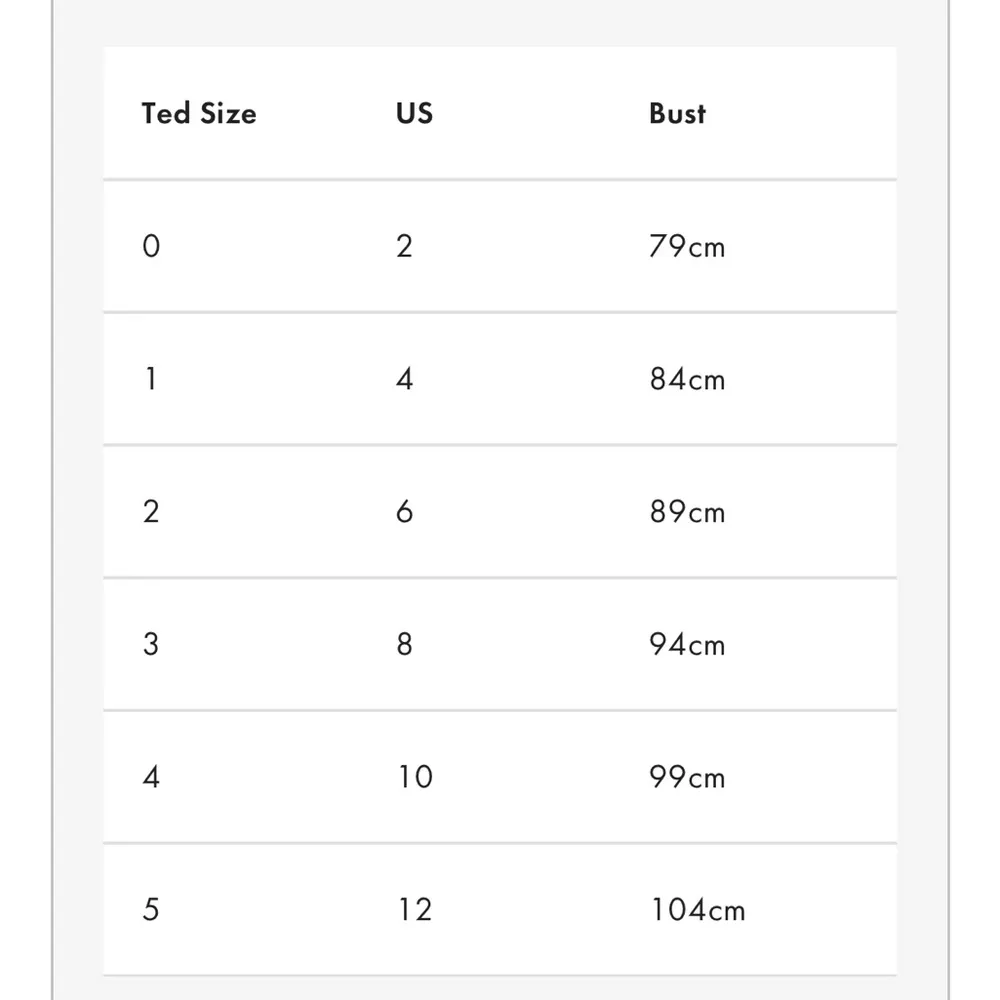This screenshot has height=1000, width=1000.
Task: Select the 104cm bust measurement
Action: [697, 909]
